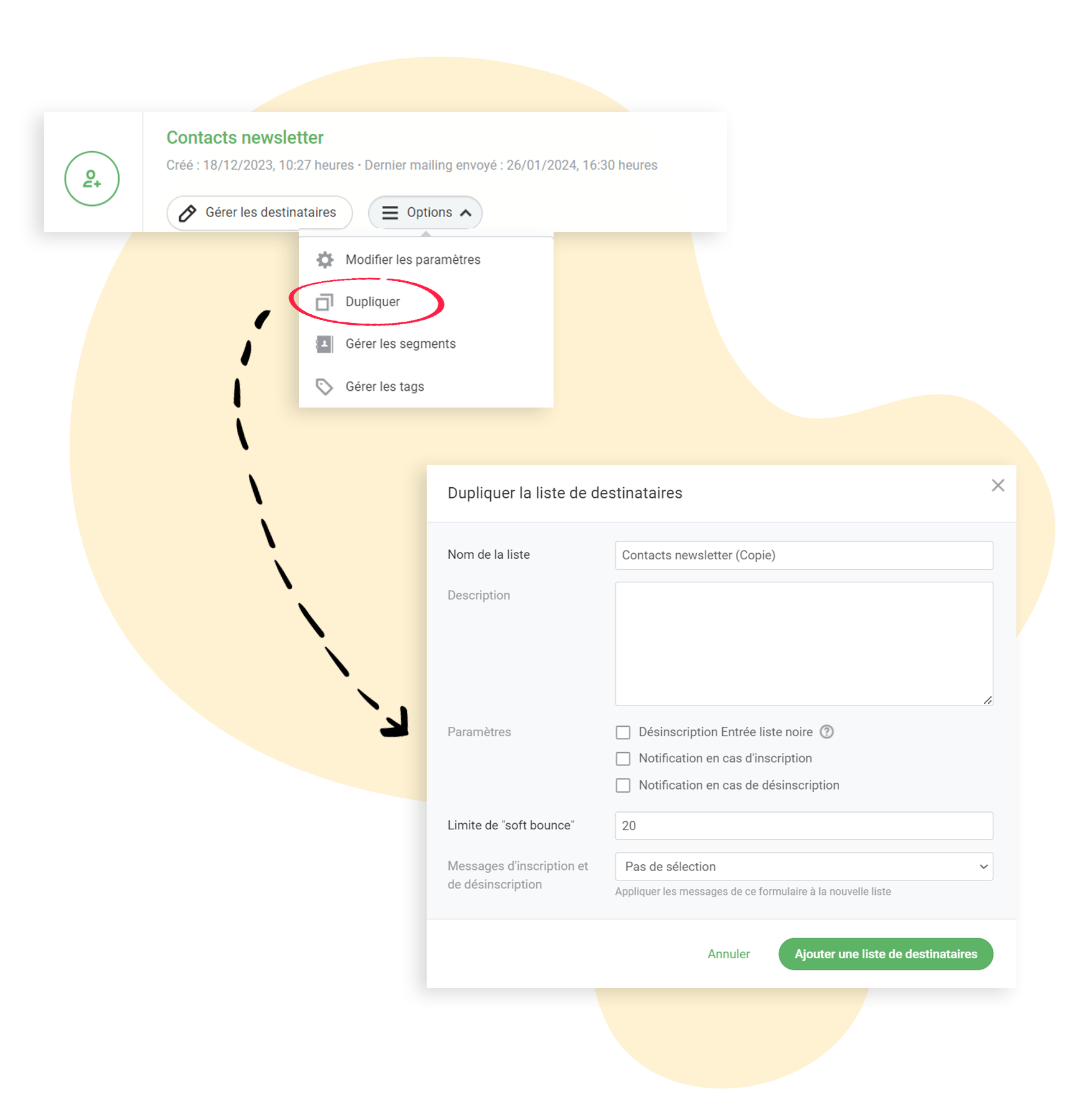The height and width of the screenshot is (1120, 1073).
Task: Click the Annuler link
Action: click(x=728, y=954)
